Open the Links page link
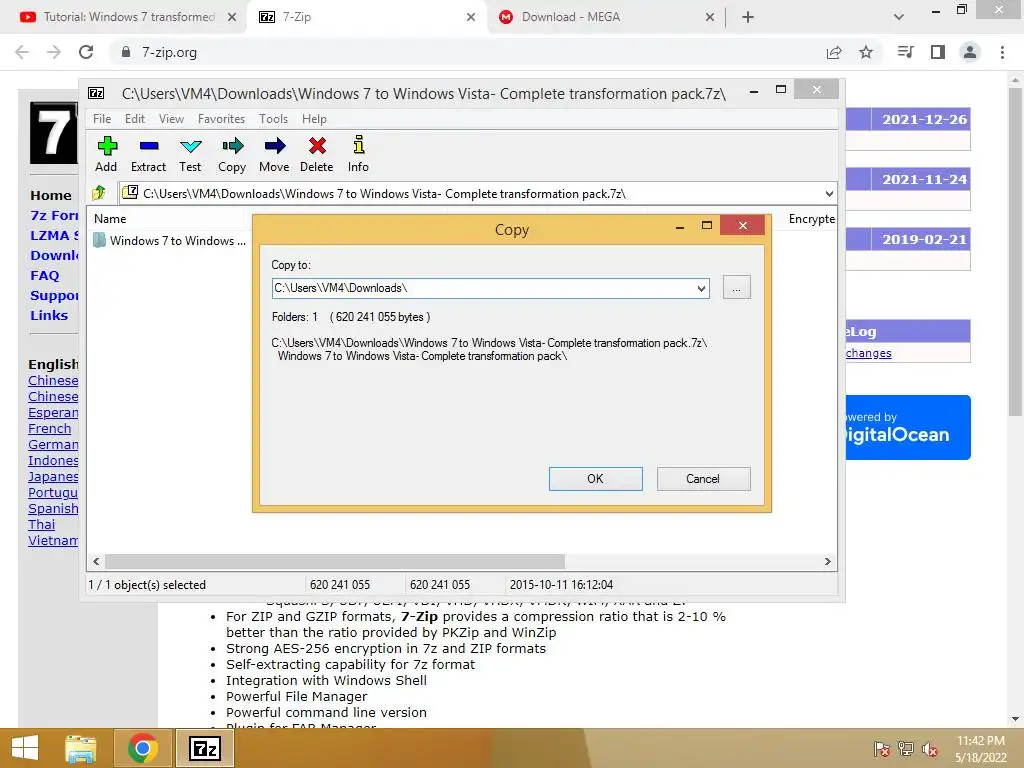 pyautogui.click(x=49, y=315)
